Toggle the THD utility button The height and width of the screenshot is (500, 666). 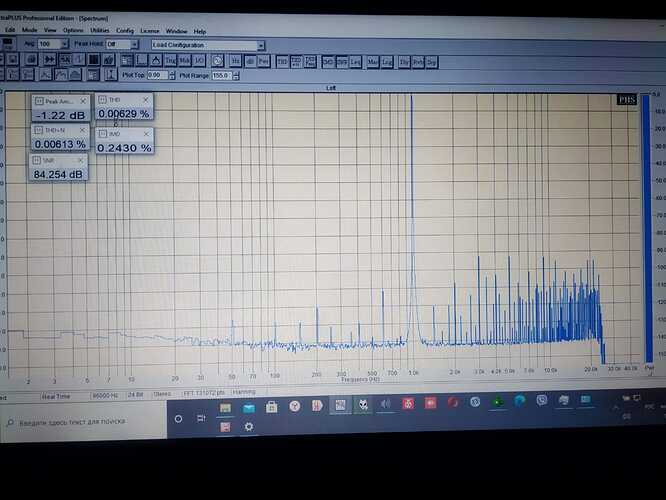coord(282,62)
